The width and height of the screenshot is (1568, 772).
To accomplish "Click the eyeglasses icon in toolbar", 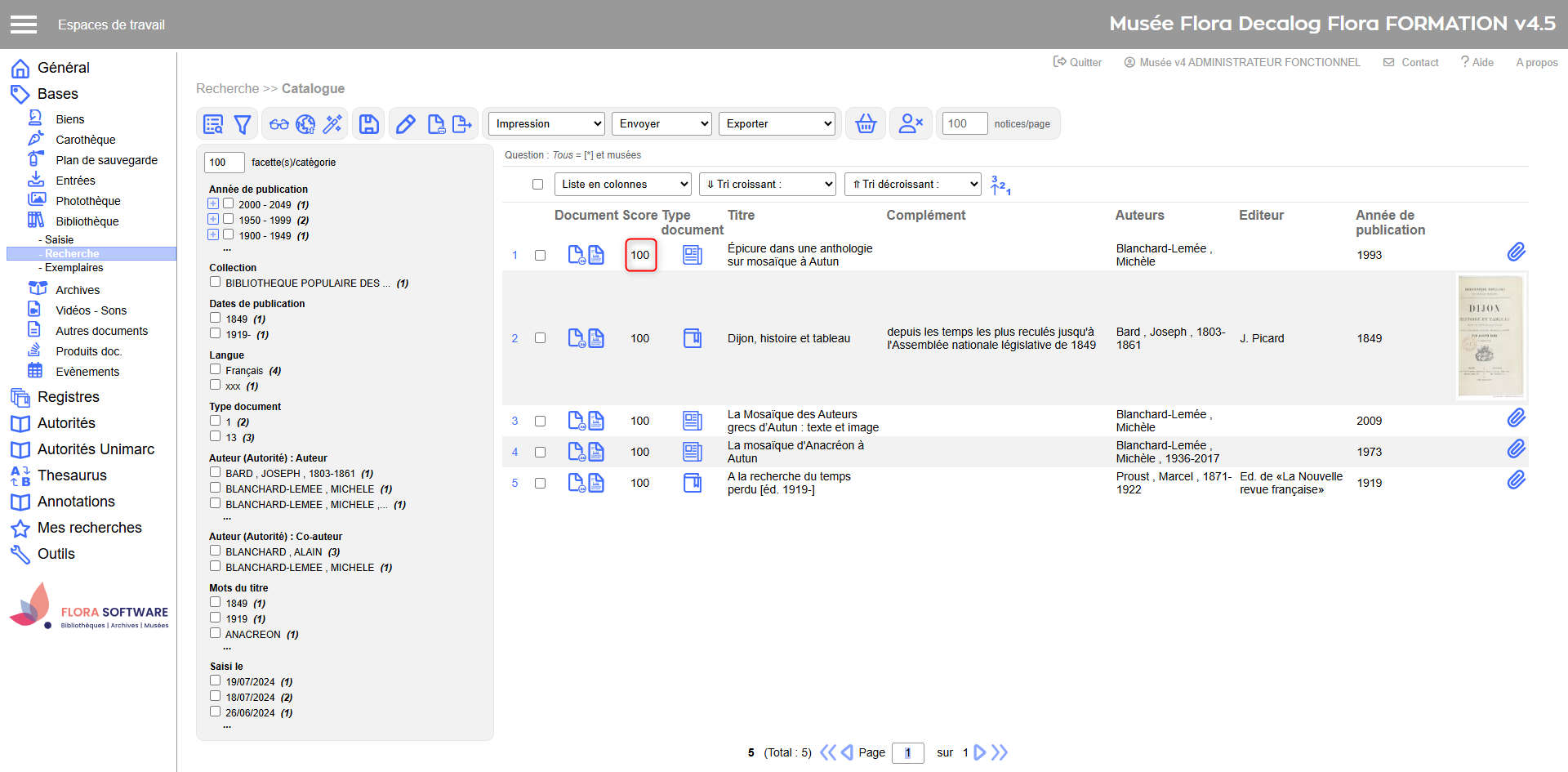I will point(279,124).
